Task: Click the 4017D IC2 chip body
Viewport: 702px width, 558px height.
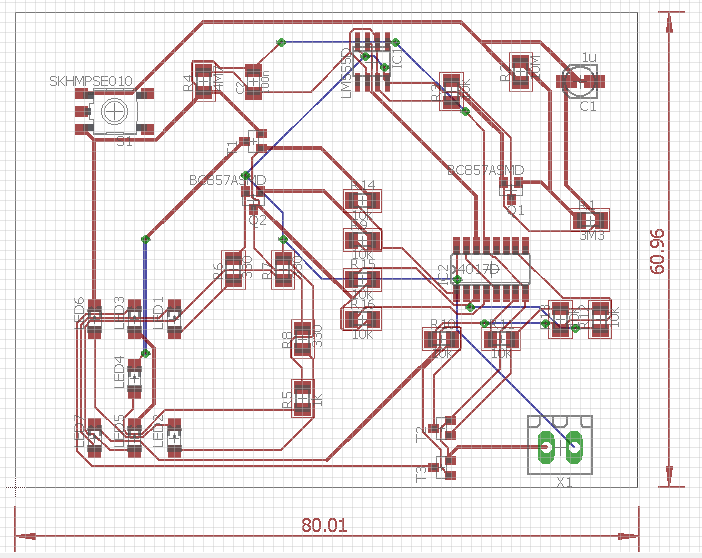Action: click(x=491, y=269)
